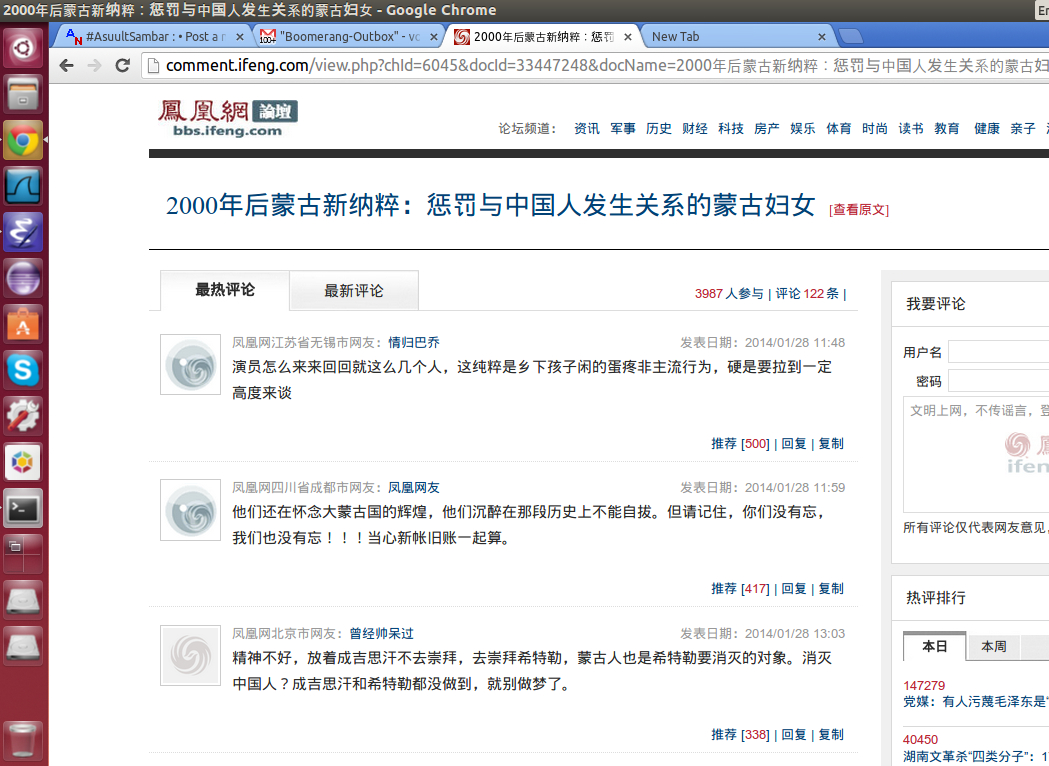Reply to the 417-vote comment
Viewport: 1049px width, 766px height.
[x=793, y=589]
